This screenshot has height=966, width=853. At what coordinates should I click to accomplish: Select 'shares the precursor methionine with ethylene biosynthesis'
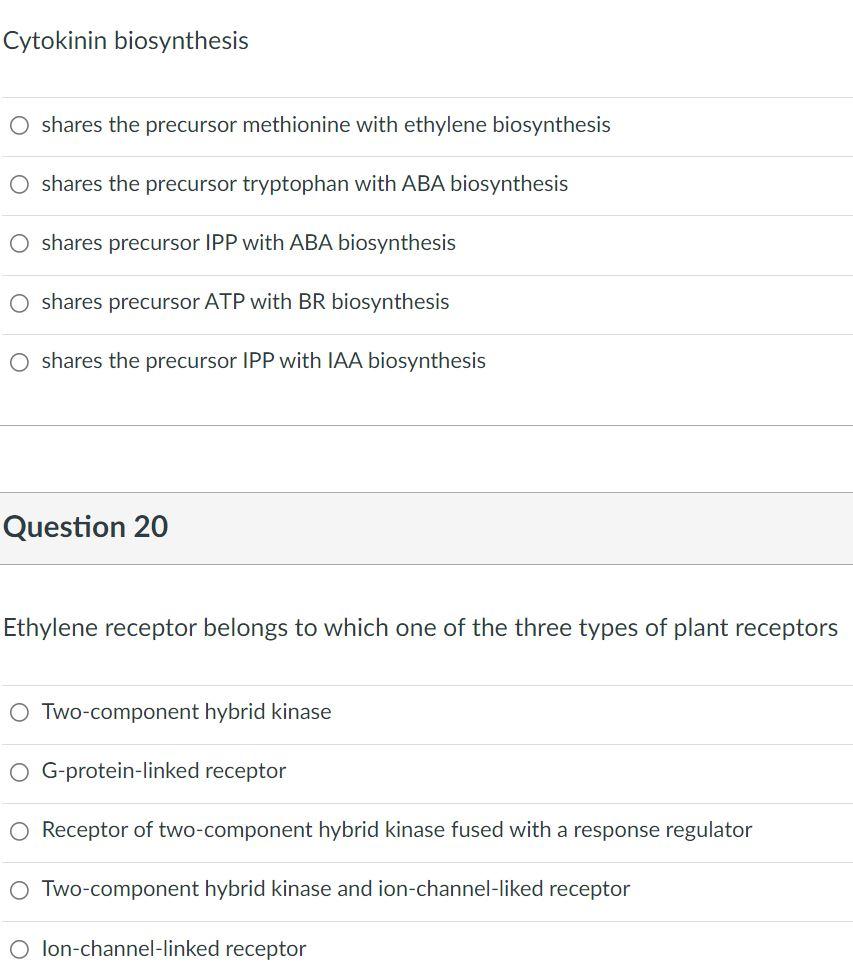[18, 125]
